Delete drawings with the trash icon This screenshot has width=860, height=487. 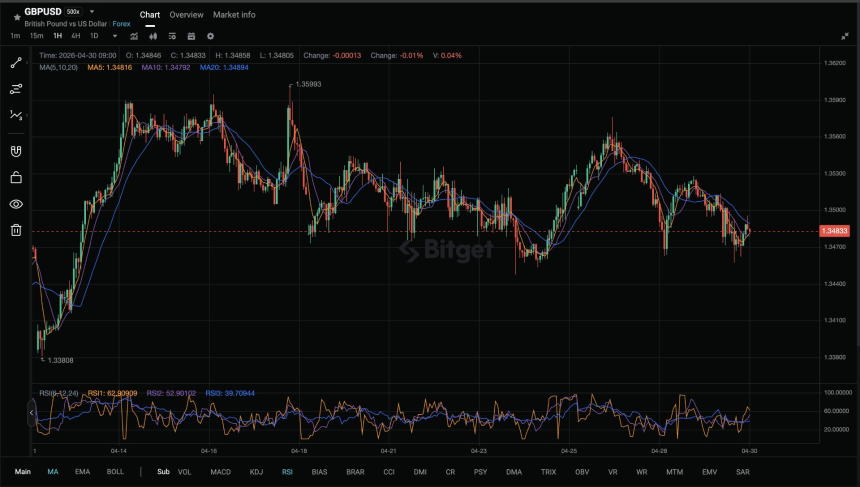16,230
